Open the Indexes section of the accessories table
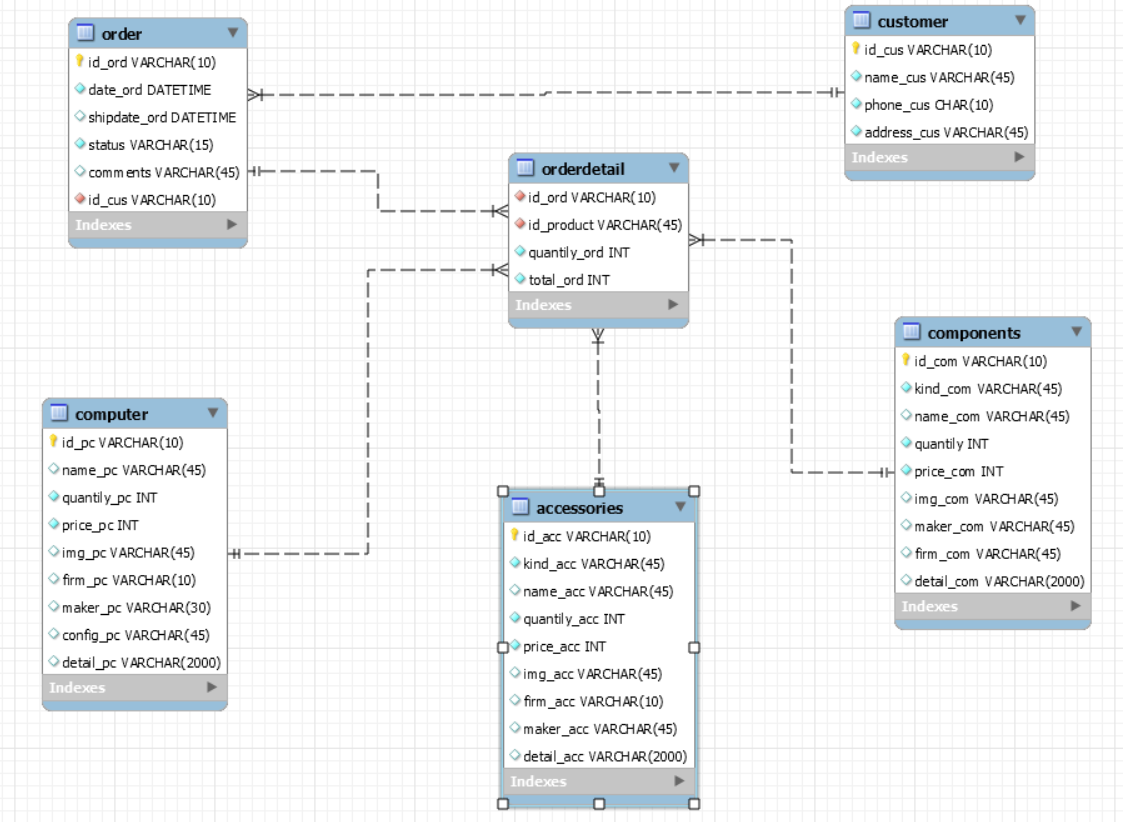Screen dimensions: 1123x822 tap(679, 781)
